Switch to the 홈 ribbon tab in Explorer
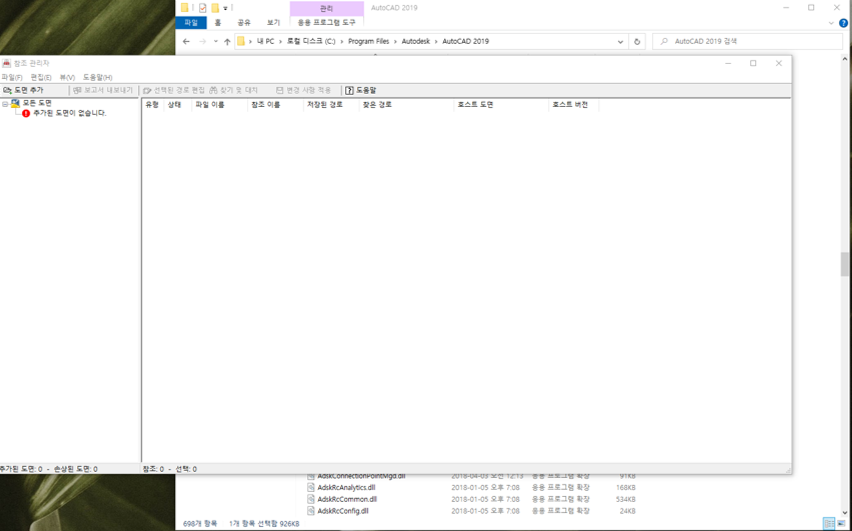 pos(218,23)
